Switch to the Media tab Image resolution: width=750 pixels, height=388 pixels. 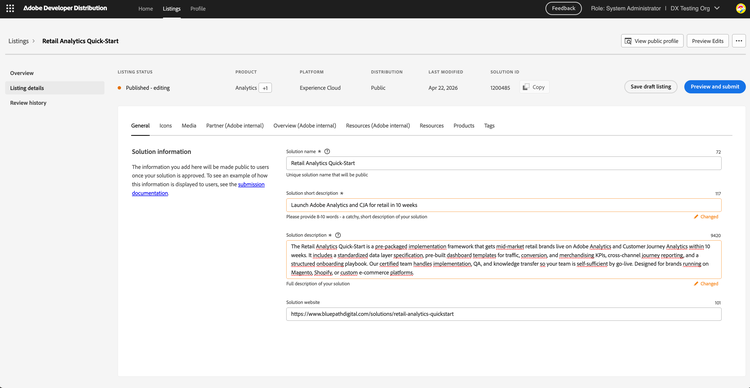189,126
